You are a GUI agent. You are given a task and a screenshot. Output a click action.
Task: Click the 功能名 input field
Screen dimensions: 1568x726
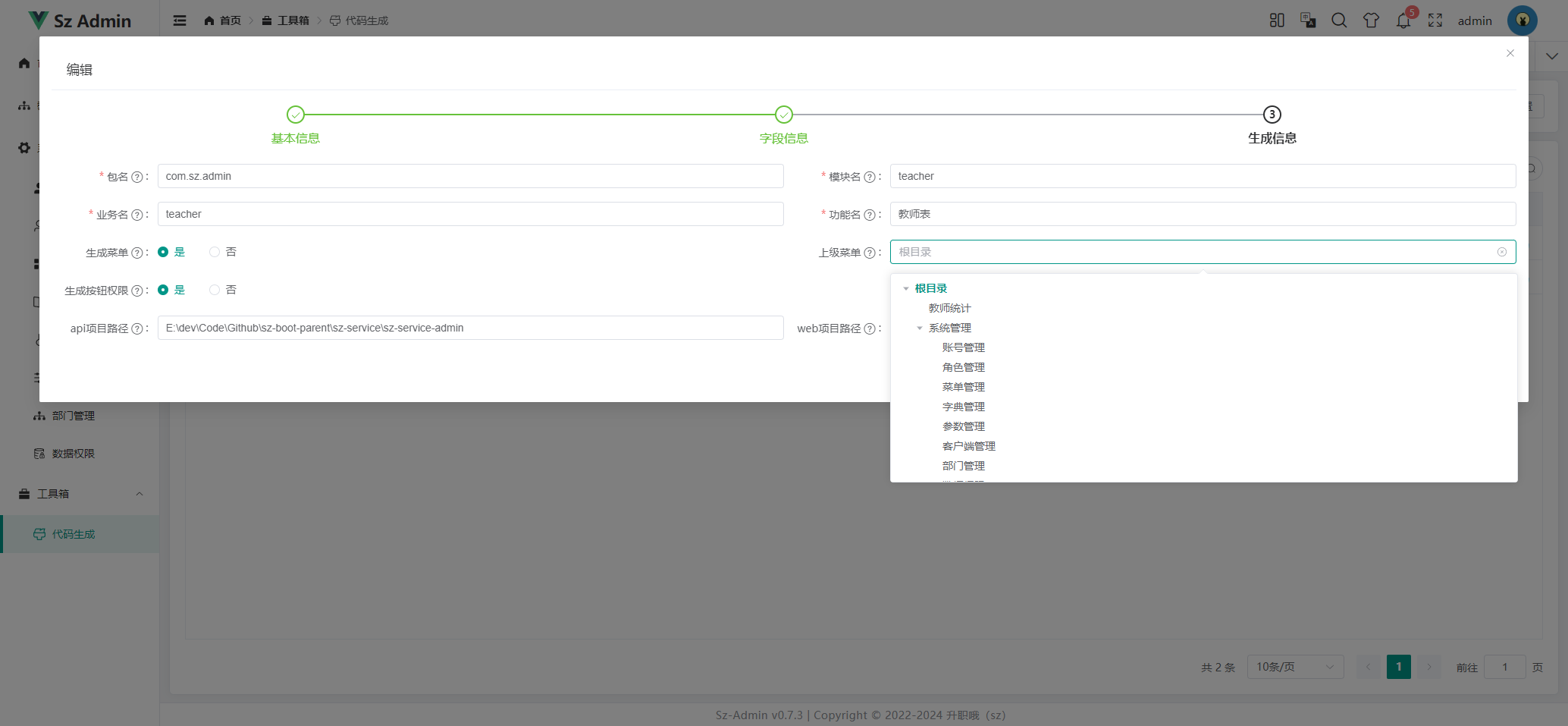[1203, 214]
